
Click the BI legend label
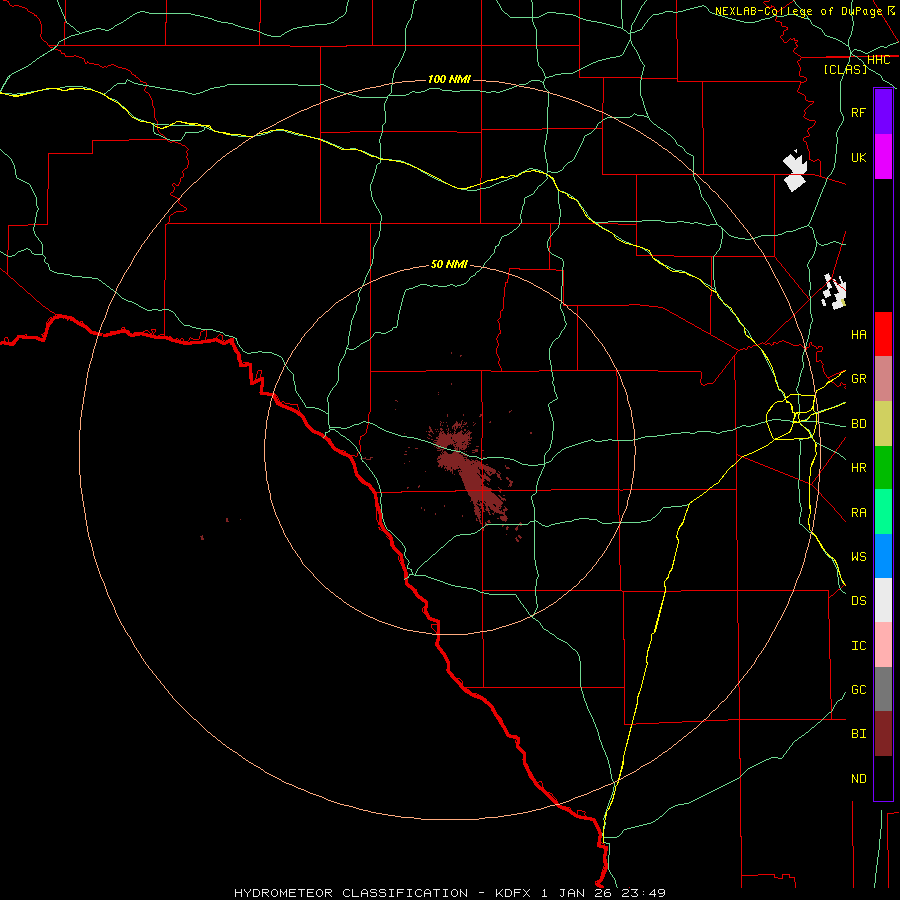point(859,734)
